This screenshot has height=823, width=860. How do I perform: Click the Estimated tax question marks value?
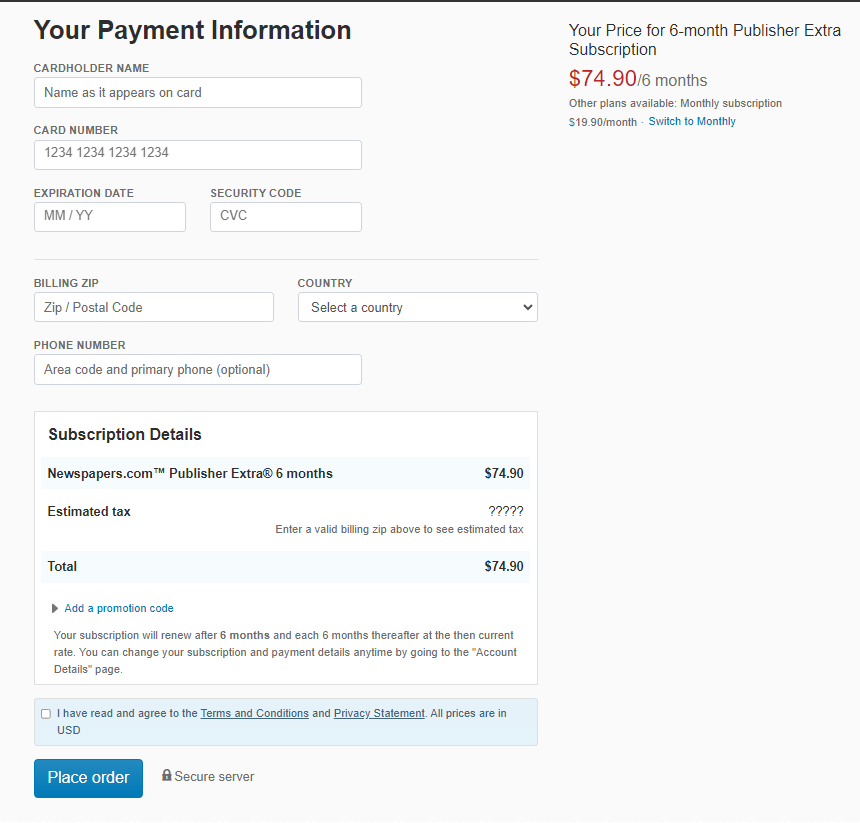click(x=506, y=512)
